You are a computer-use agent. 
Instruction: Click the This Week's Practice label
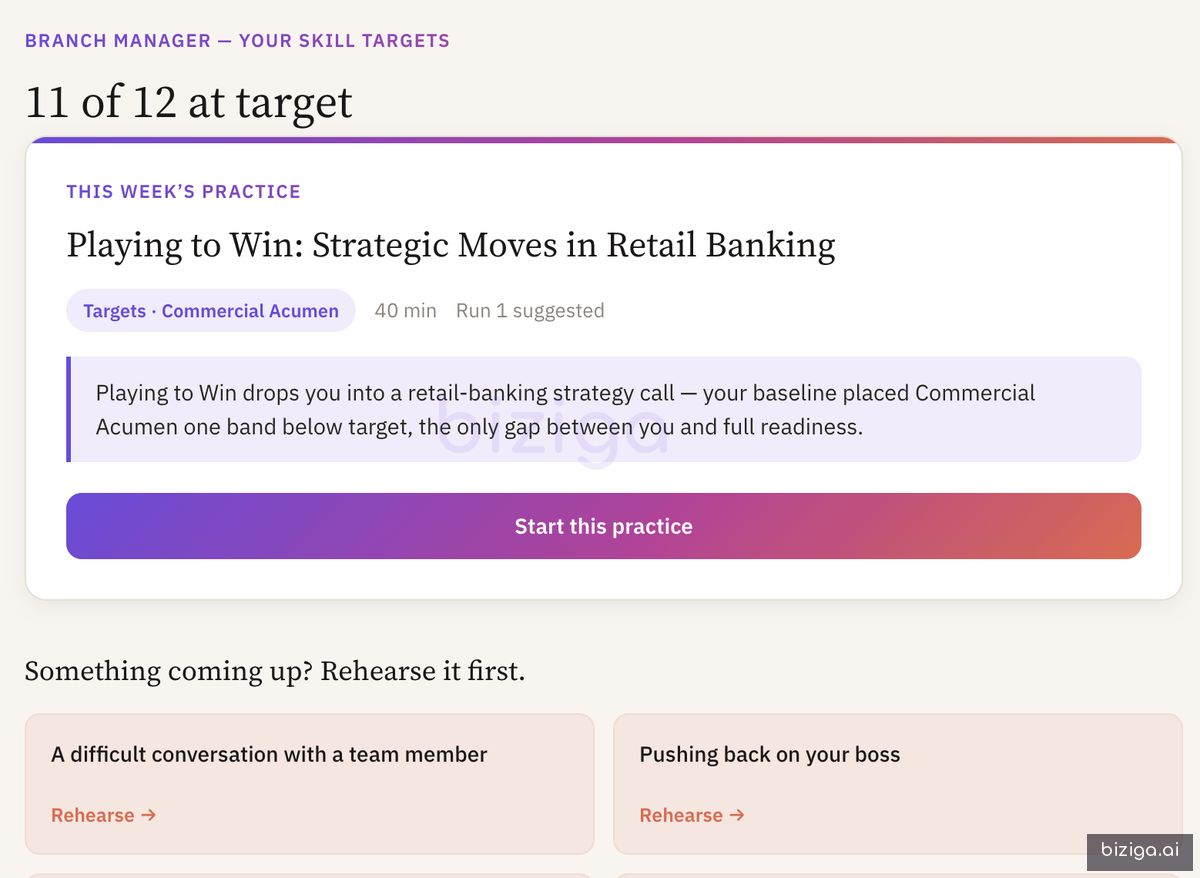[184, 191]
